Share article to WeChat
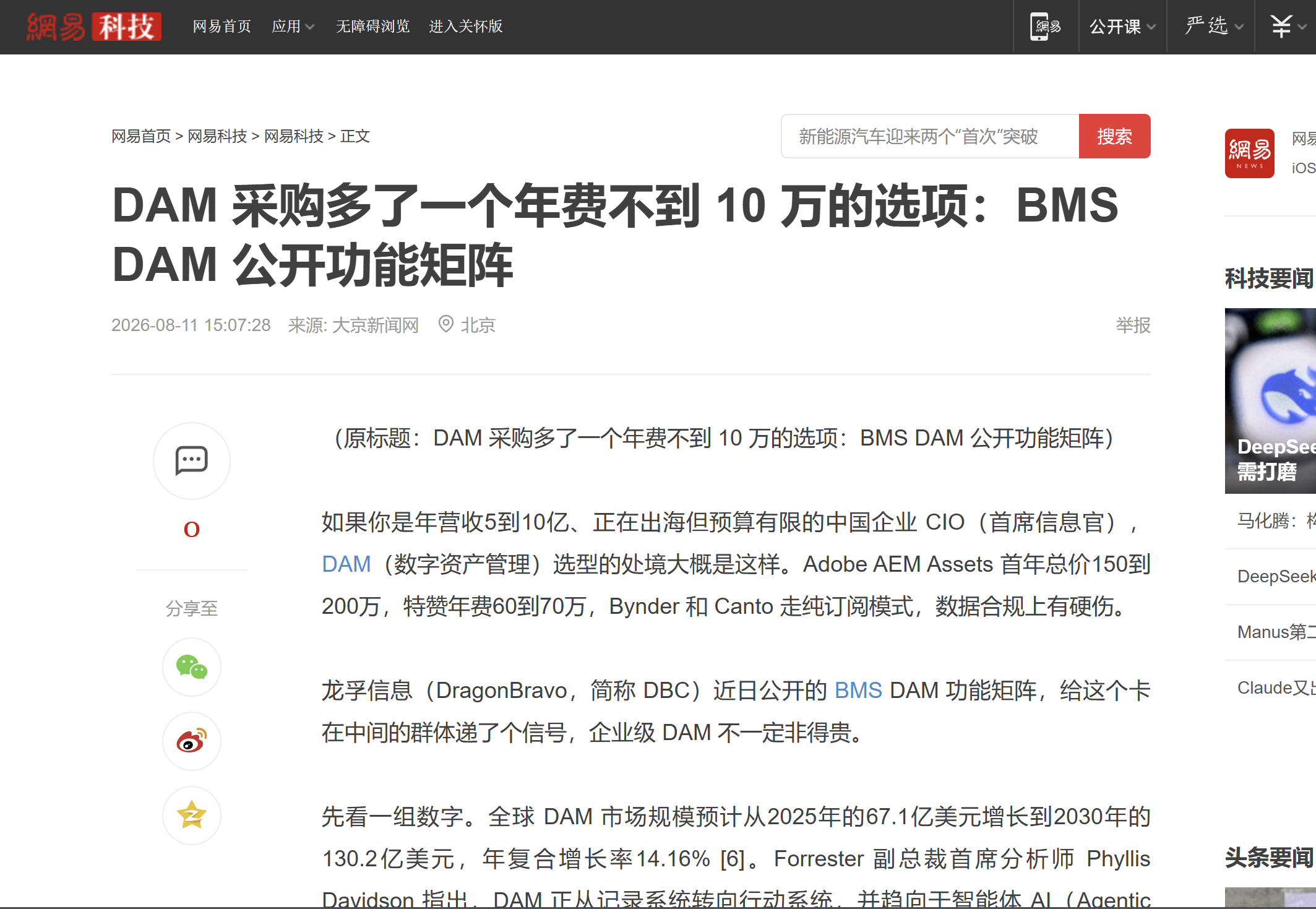 click(192, 667)
